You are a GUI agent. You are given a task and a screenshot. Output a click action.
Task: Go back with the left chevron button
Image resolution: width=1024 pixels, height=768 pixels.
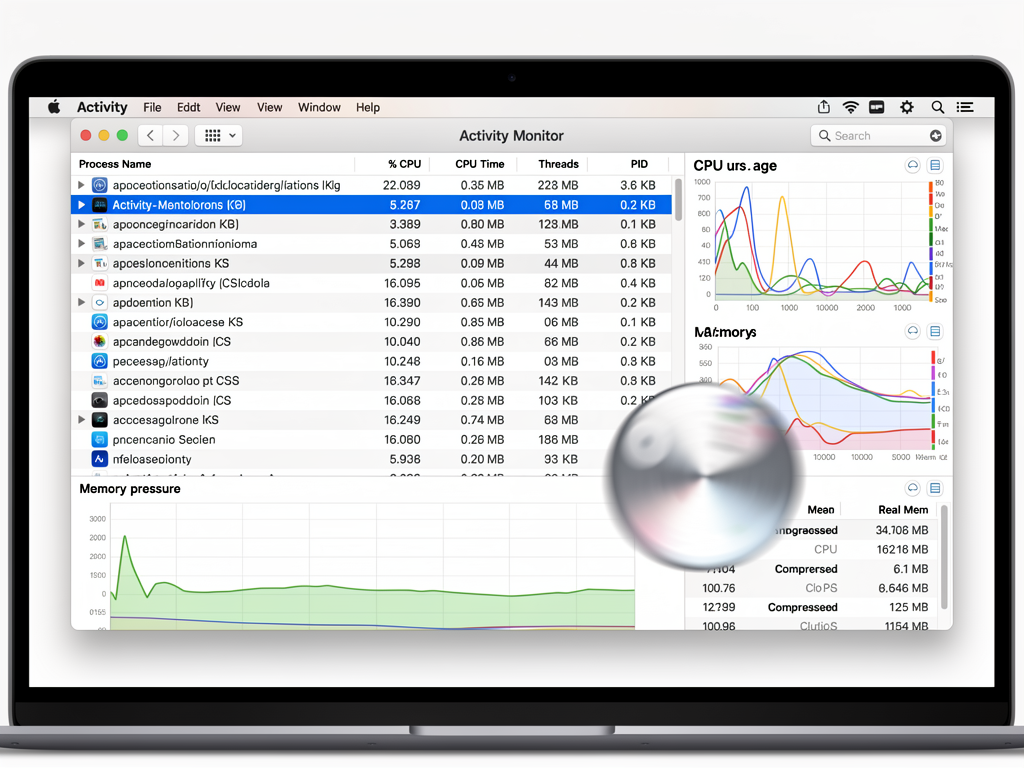point(150,135)
